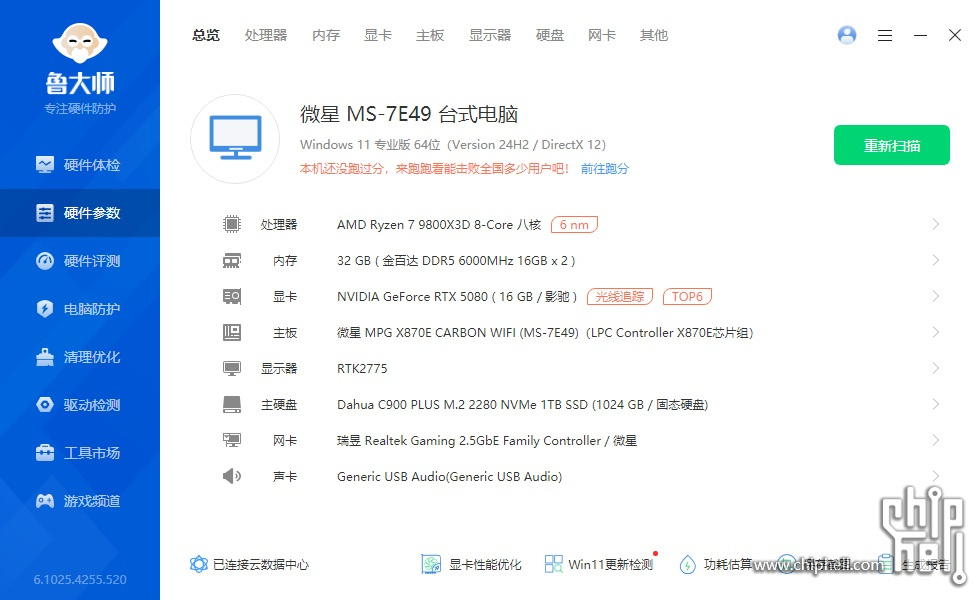The height and width of the screenshot is (600, 980).
Task: Click the TOP6 ranking badge
Action: [688, 296]
